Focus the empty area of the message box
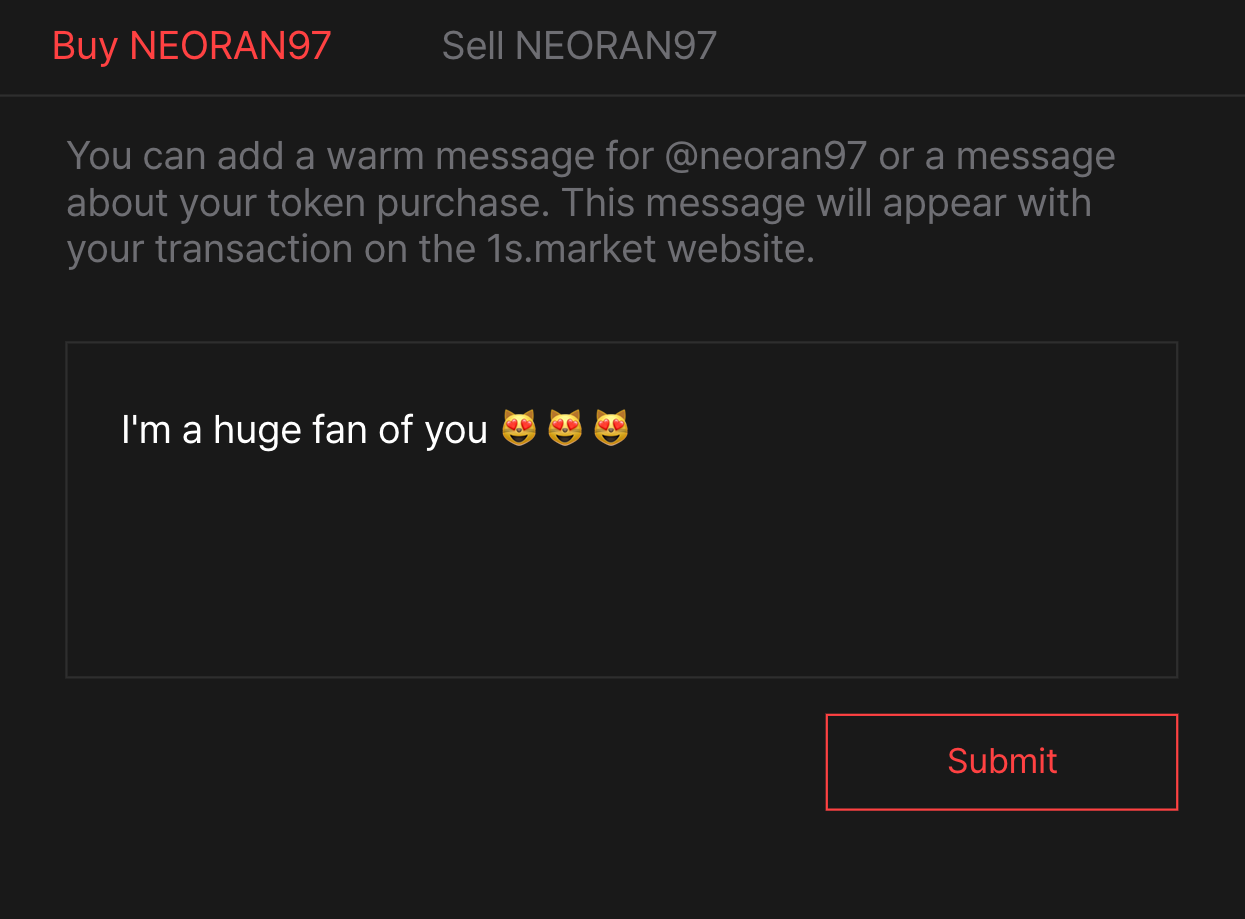Image resolution: width=1245 pixels, height=919 pixels. 621,560
